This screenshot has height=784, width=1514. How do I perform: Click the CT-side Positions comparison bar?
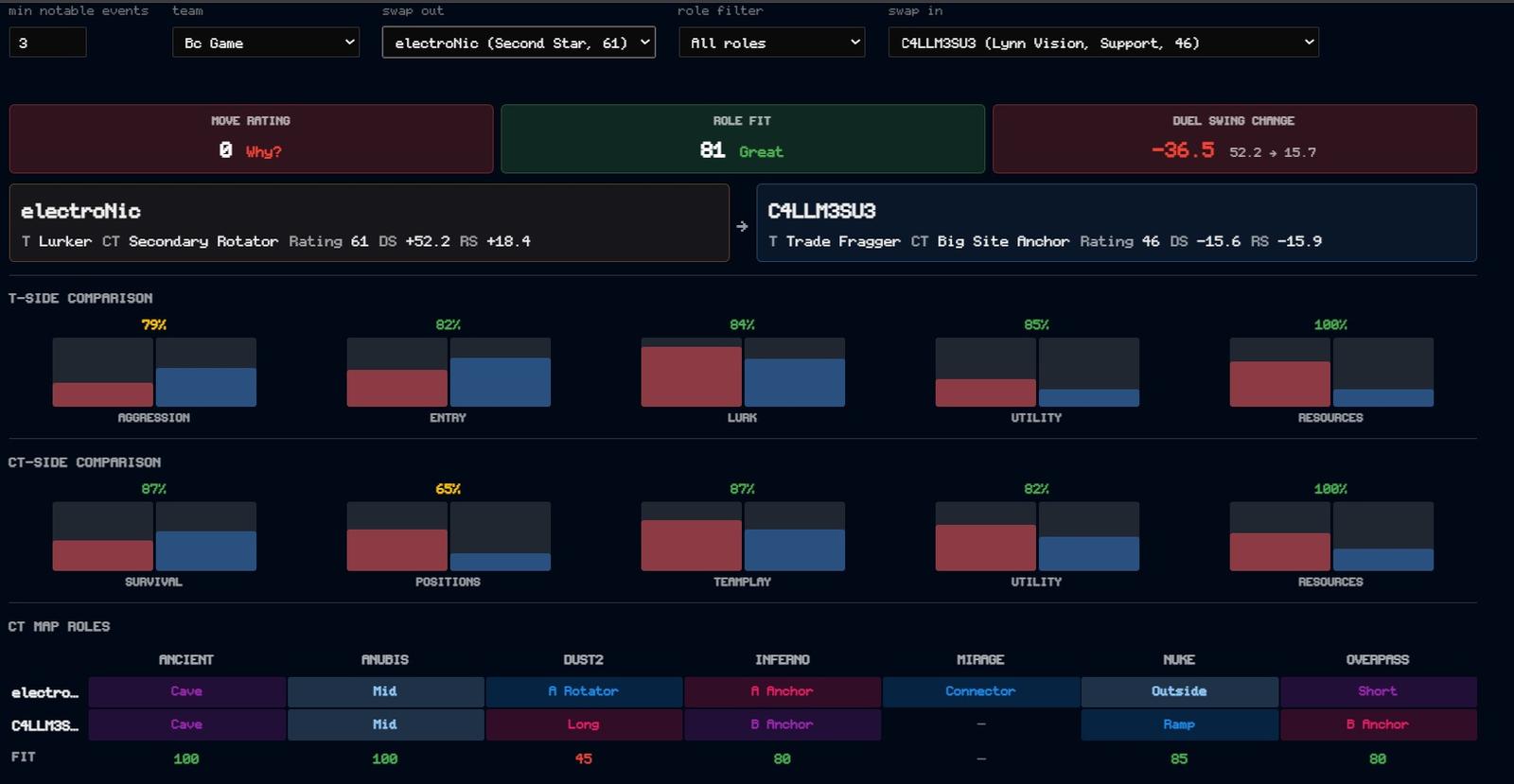tap(449, 536)
